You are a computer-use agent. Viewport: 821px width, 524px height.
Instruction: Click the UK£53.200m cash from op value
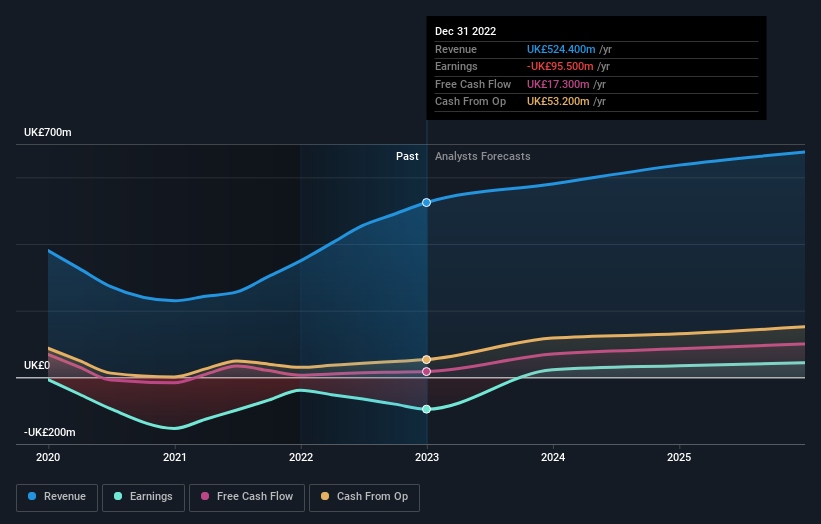(558, 102)
